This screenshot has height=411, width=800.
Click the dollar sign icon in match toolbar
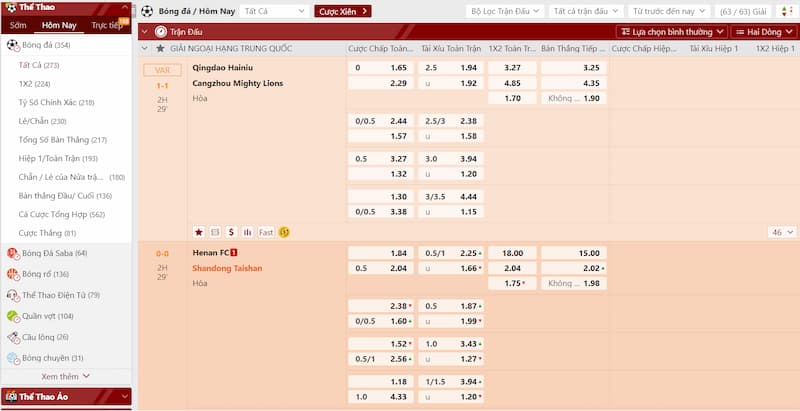point(232,232)
